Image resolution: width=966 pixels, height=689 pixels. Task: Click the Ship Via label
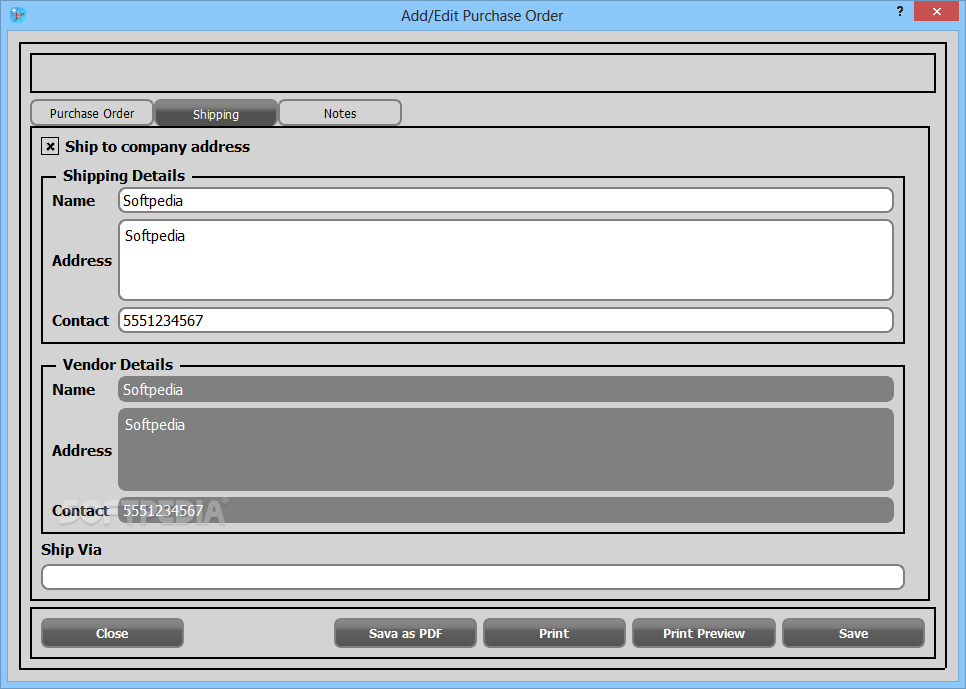[71, 550]
